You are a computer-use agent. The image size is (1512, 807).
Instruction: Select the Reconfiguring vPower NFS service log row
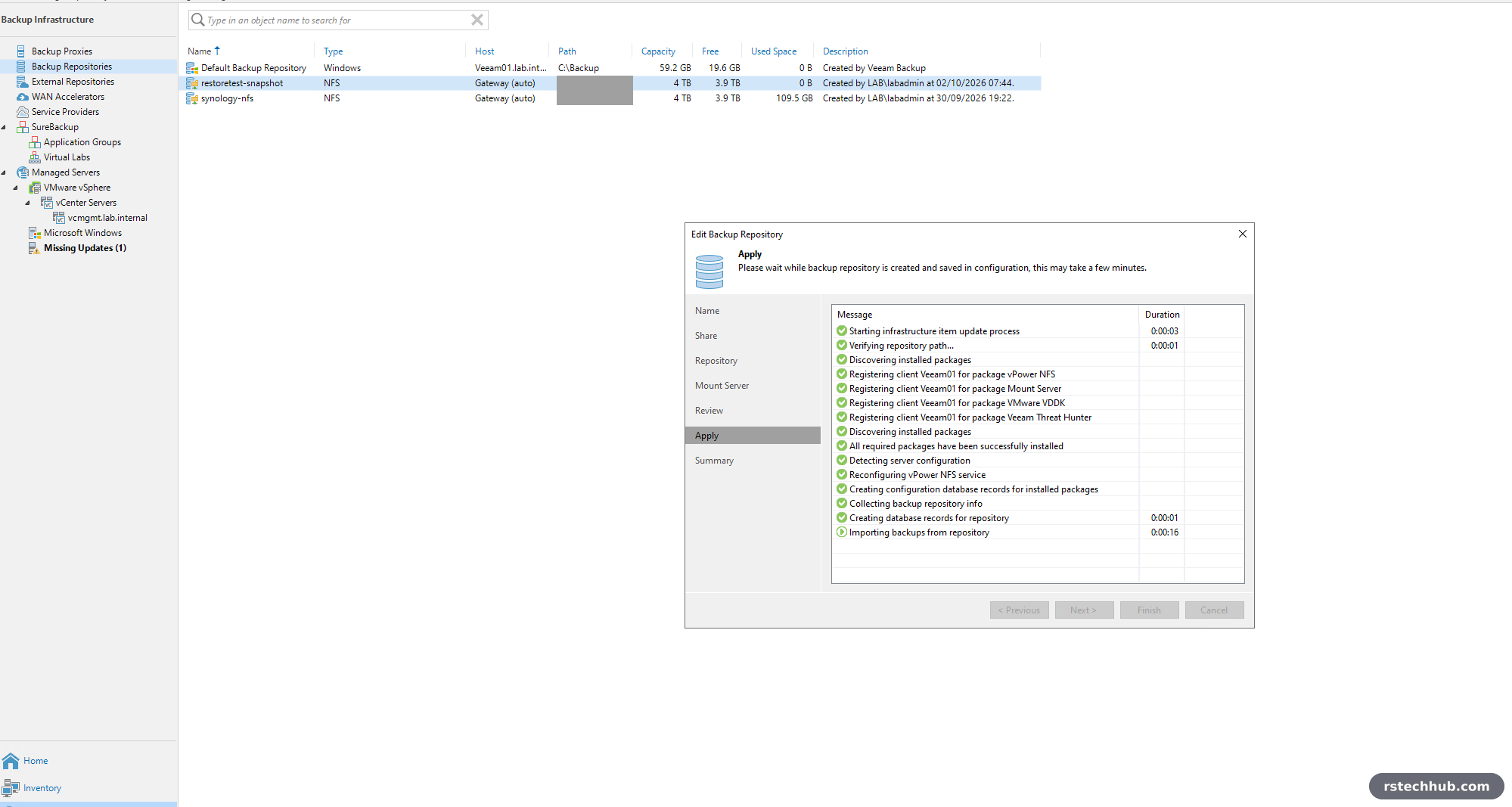(1038, 475)
